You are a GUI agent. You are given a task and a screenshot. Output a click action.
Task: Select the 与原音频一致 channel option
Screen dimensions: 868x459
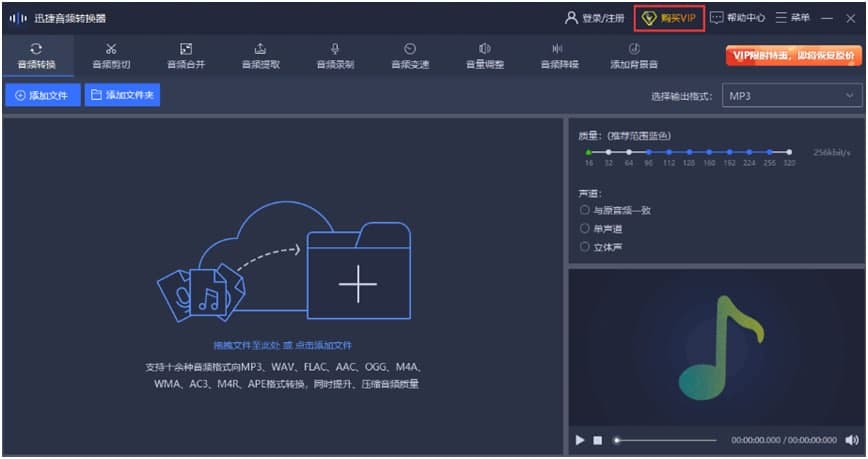click(x=585, y=210)
